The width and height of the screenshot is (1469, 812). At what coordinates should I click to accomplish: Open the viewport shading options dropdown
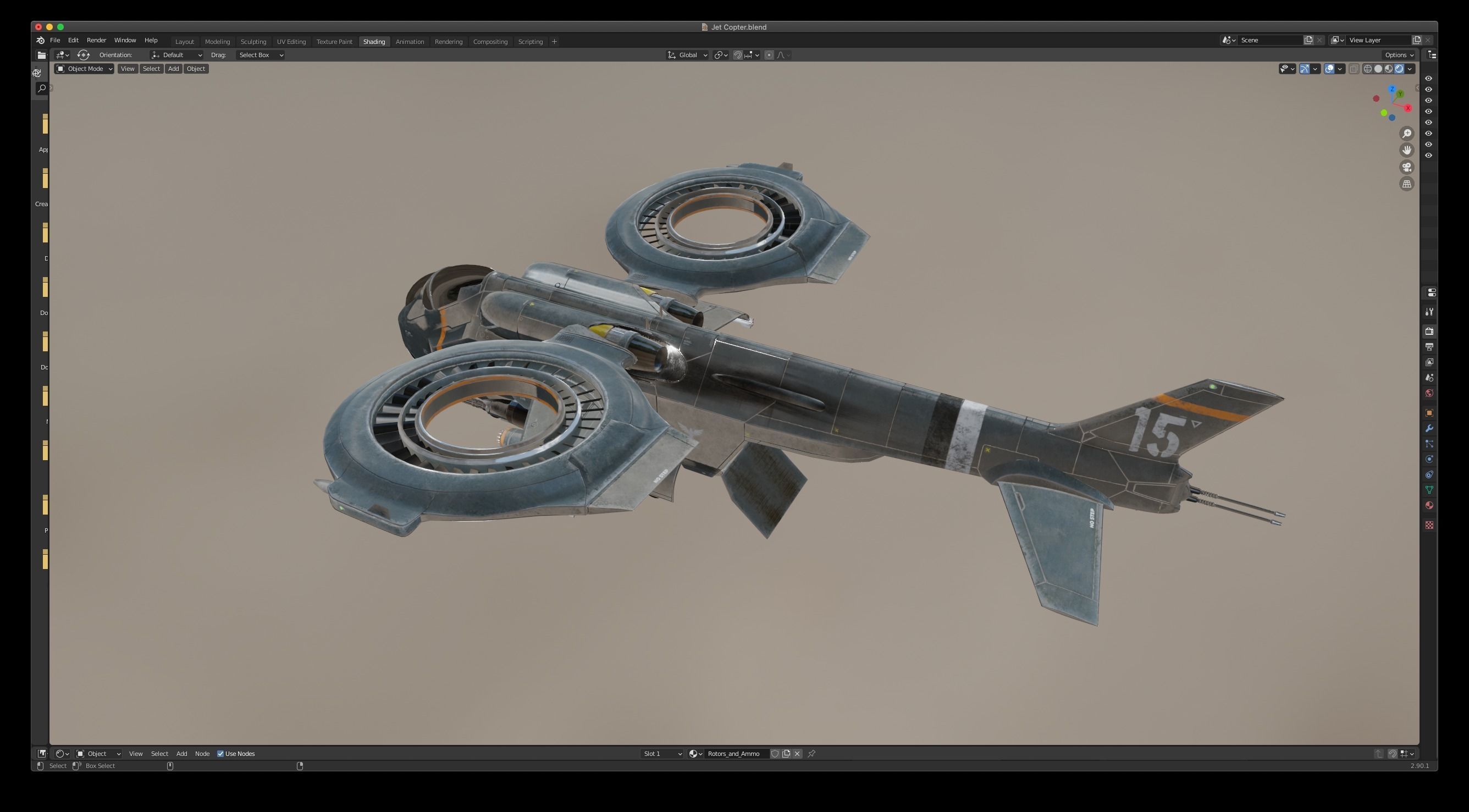(x=1410, y=69)
